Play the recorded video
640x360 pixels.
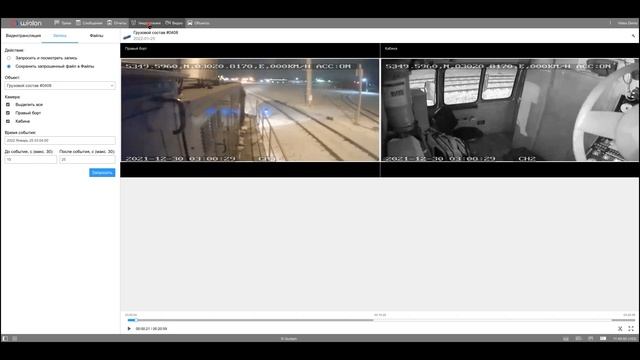[129, 329]
